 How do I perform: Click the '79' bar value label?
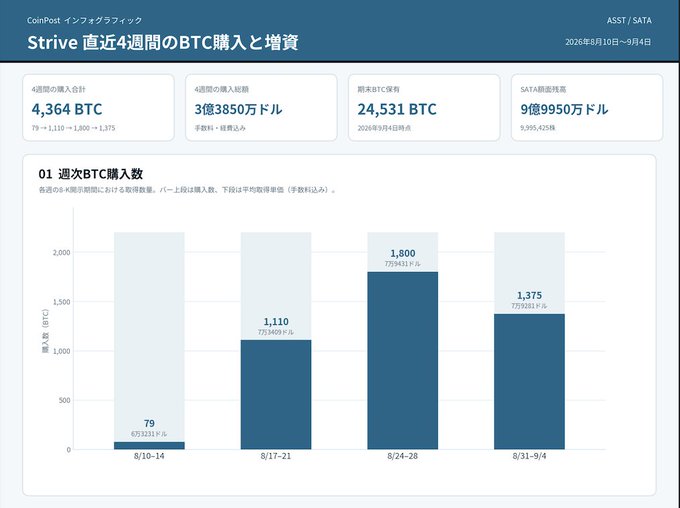(x=149, y=423)
